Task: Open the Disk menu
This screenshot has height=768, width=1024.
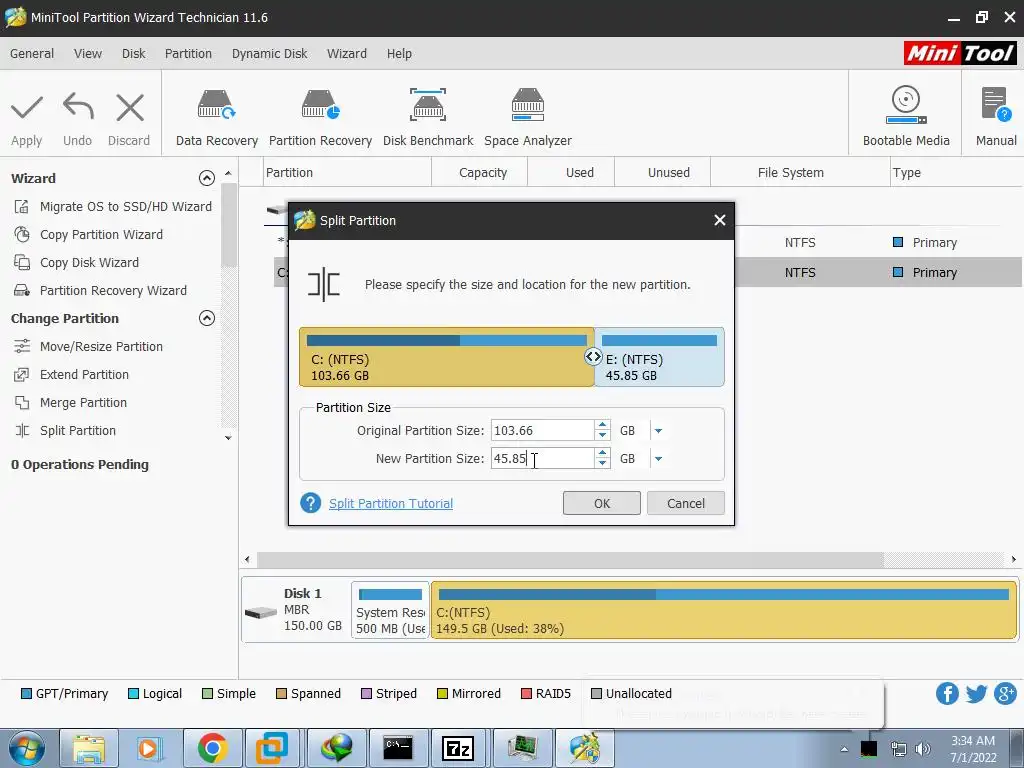Action: tap(133, 54)
